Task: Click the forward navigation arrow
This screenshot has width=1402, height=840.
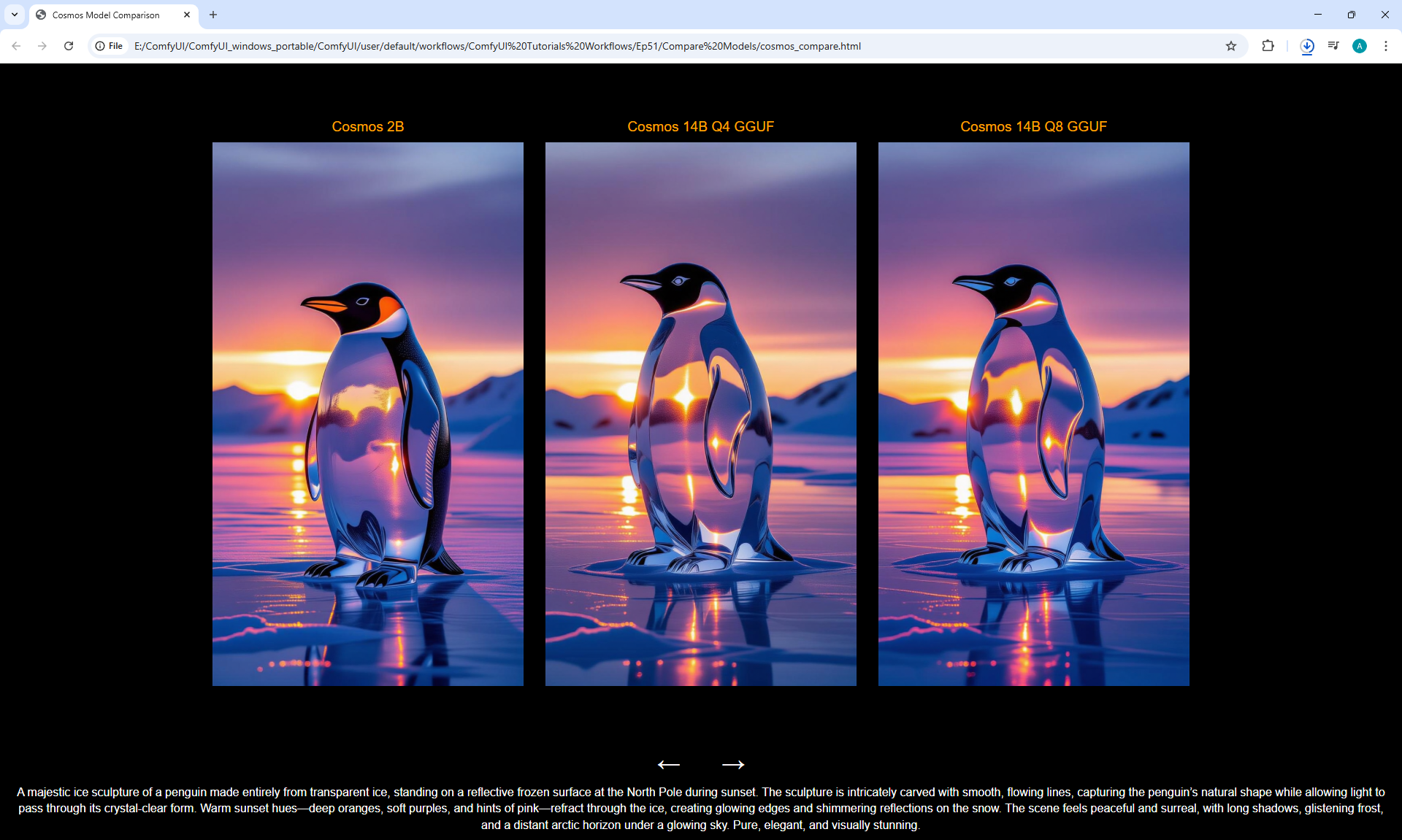Action: coord(42,46)
